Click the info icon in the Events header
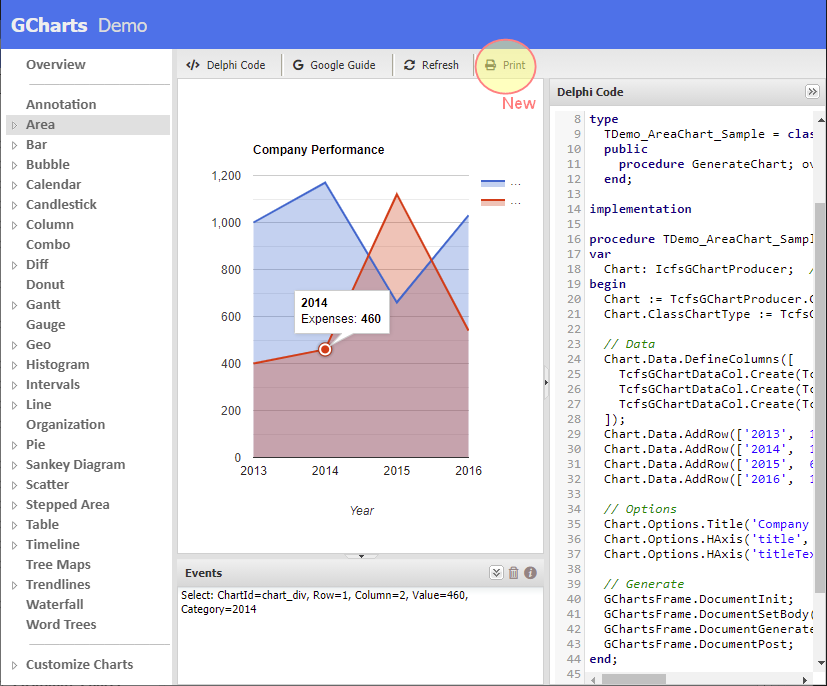 (530, 573)
